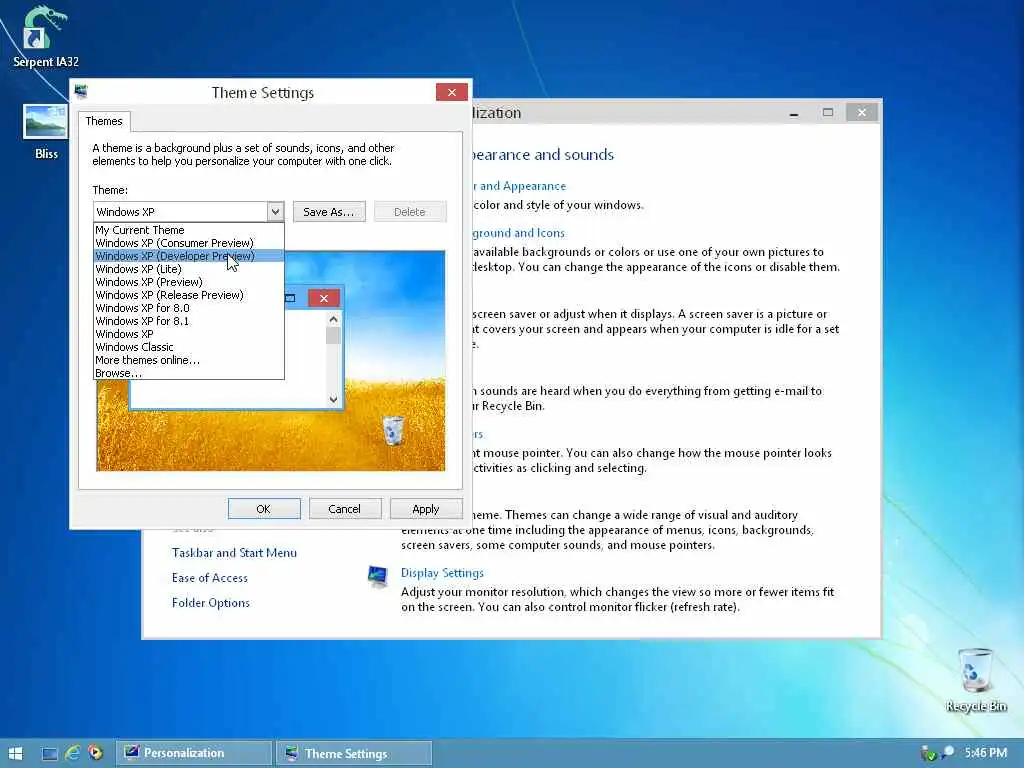Open Background and Icons link in Personalization
Image resolution: width=1024 pixels, height=768 pixels.
(x=518, y=233)
